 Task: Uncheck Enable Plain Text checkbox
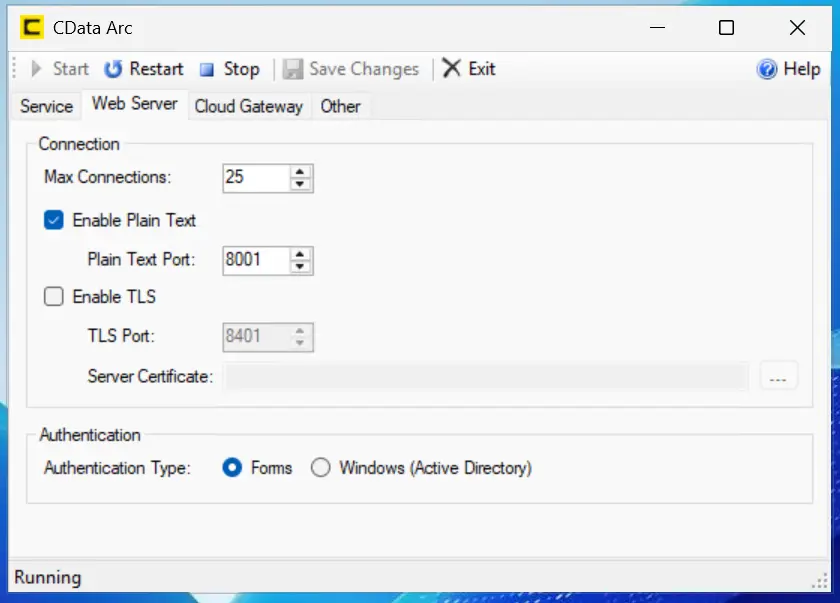54,220
